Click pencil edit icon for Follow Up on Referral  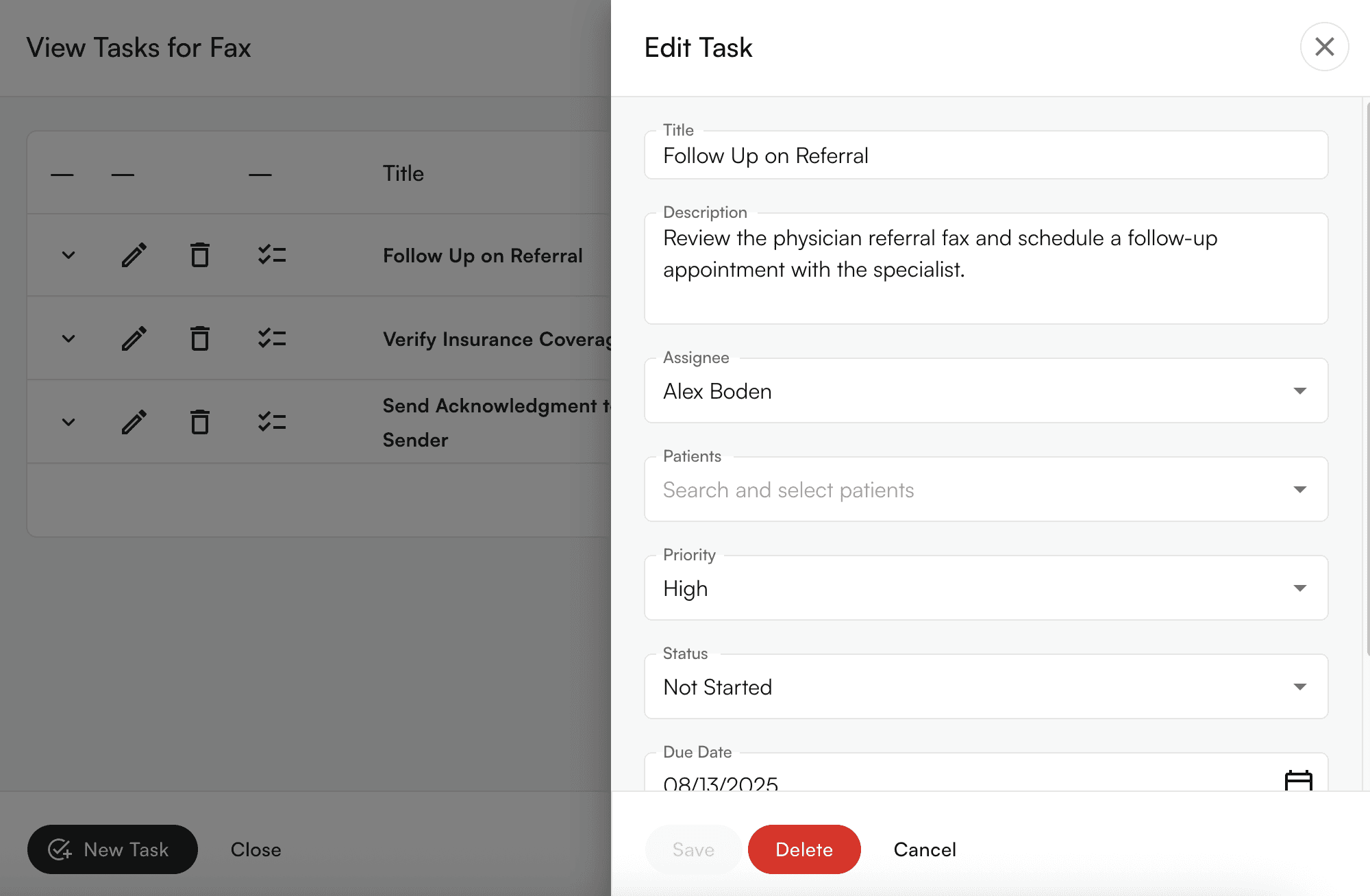pos(134,255)
